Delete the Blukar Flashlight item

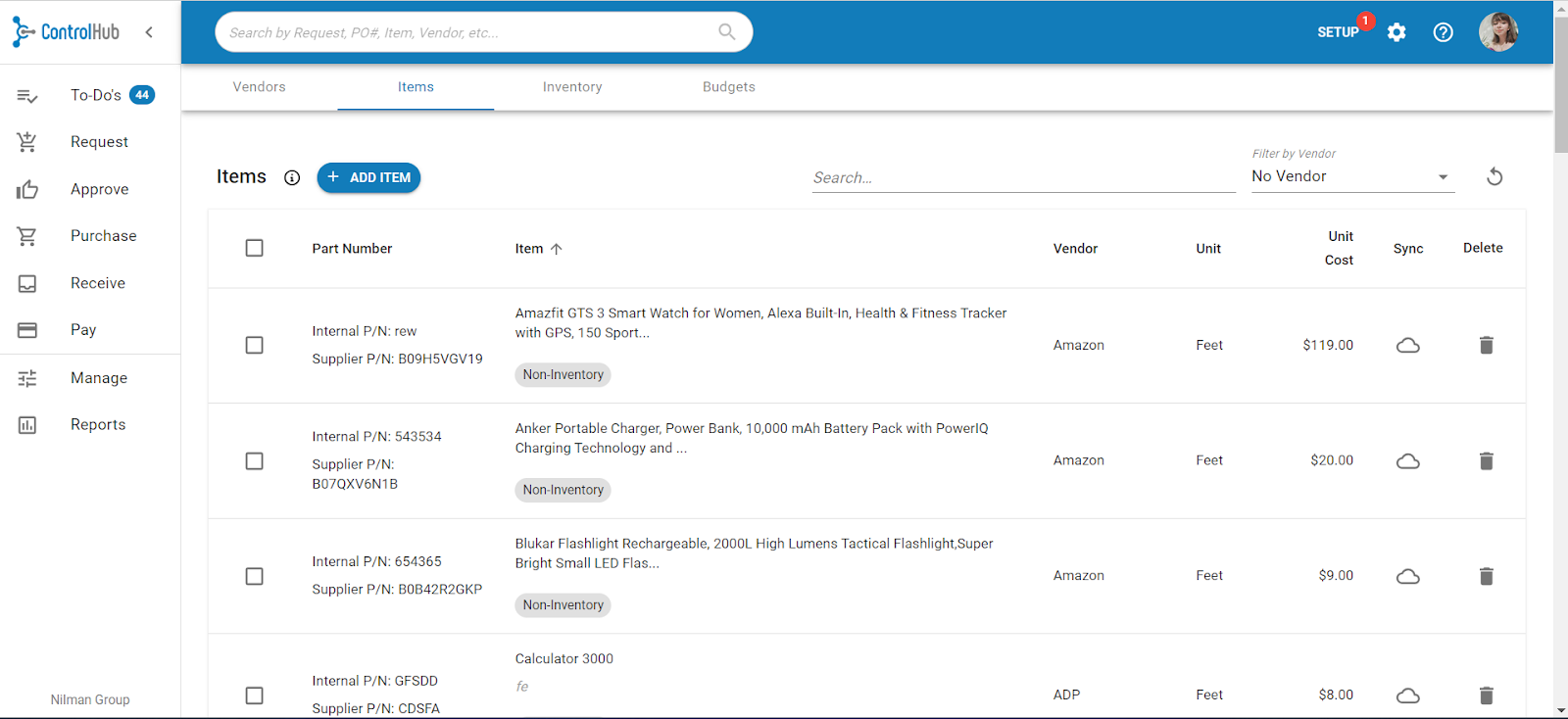(1487, 576)
